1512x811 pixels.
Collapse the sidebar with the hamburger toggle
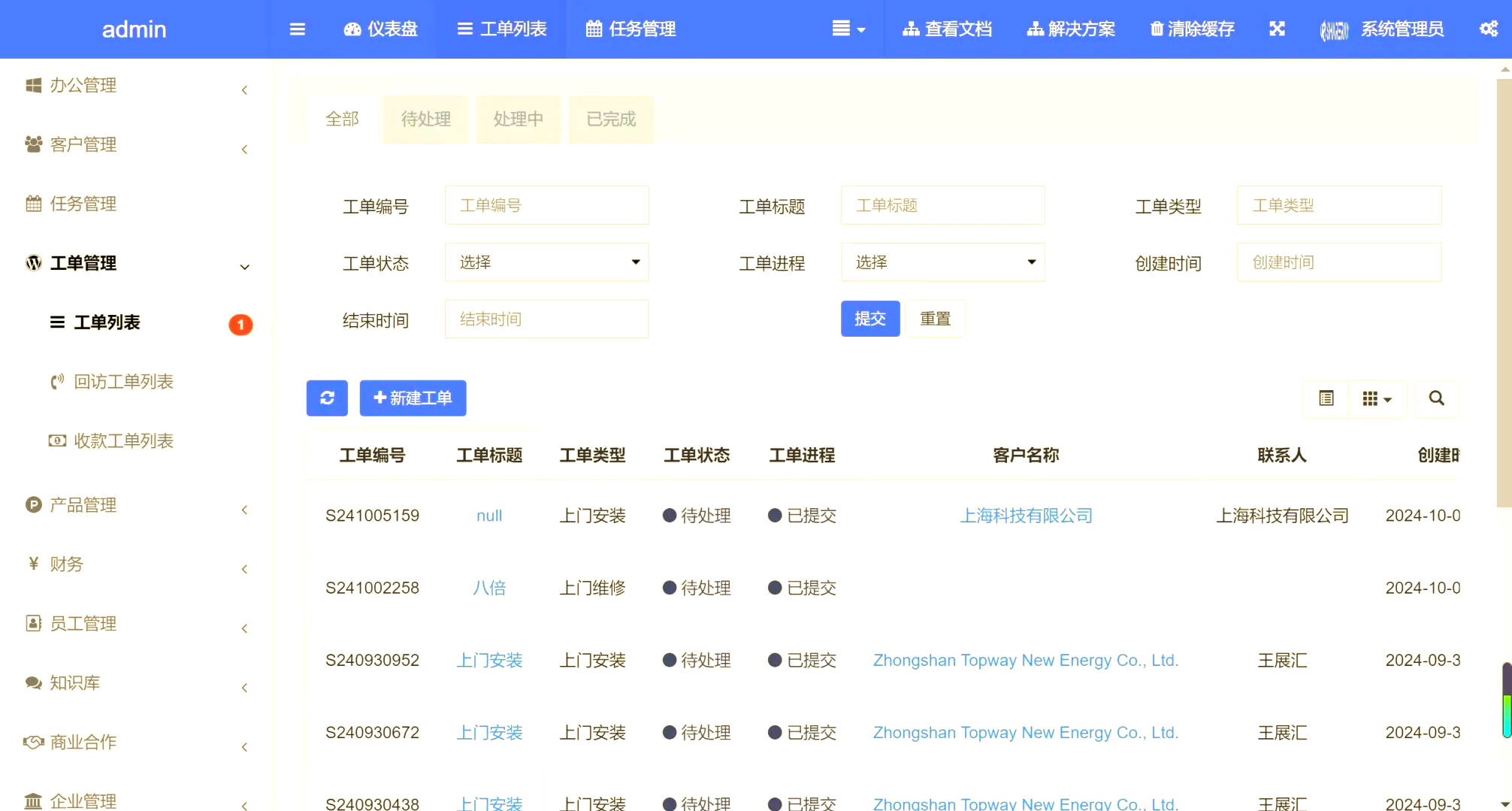[x=298, y=29]
